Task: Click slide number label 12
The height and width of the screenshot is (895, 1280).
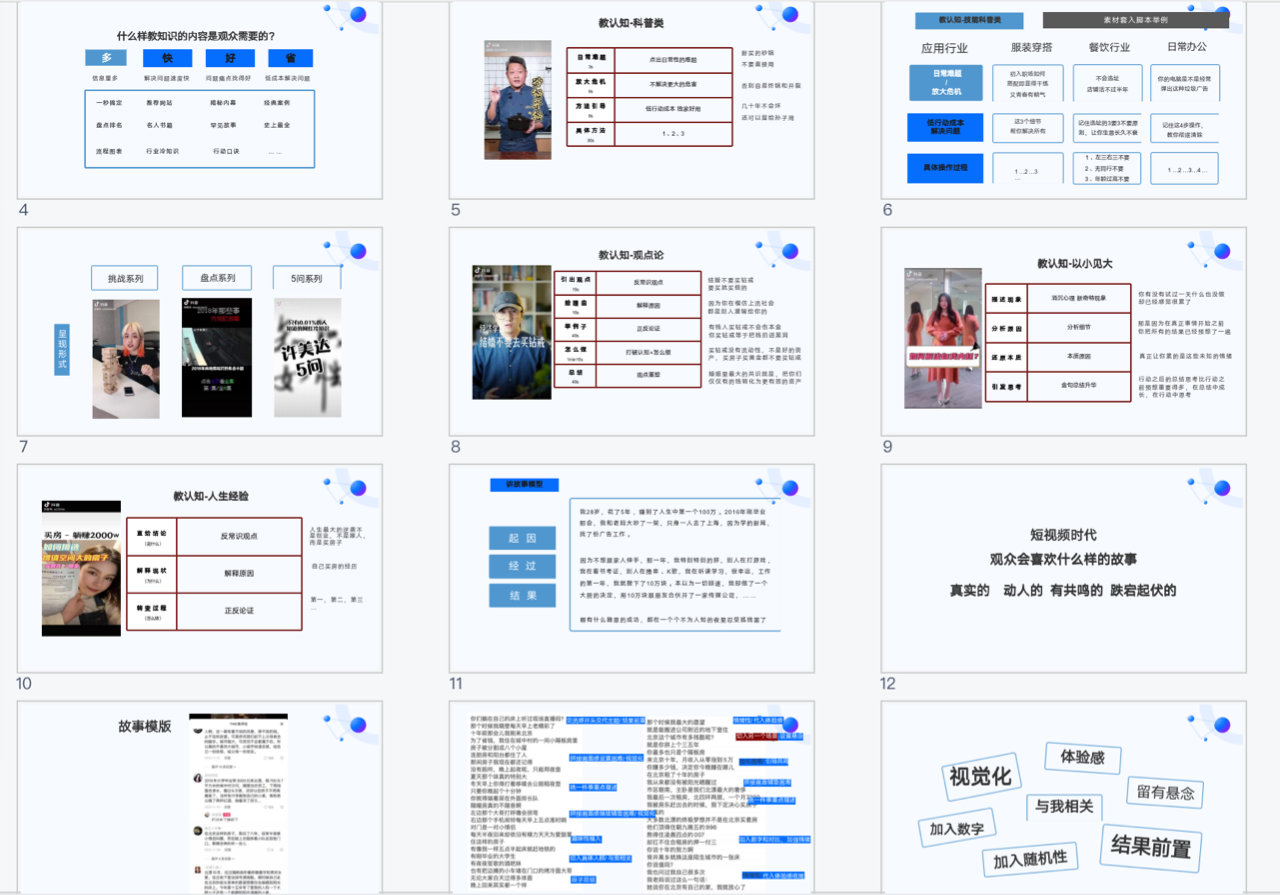Action: tap(890, 684)
